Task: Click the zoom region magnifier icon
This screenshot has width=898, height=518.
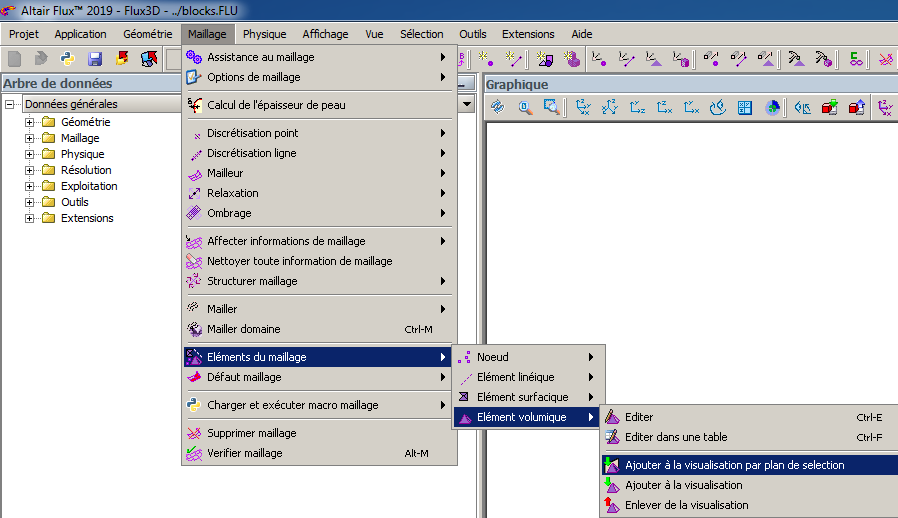Action: click(550, 108)
